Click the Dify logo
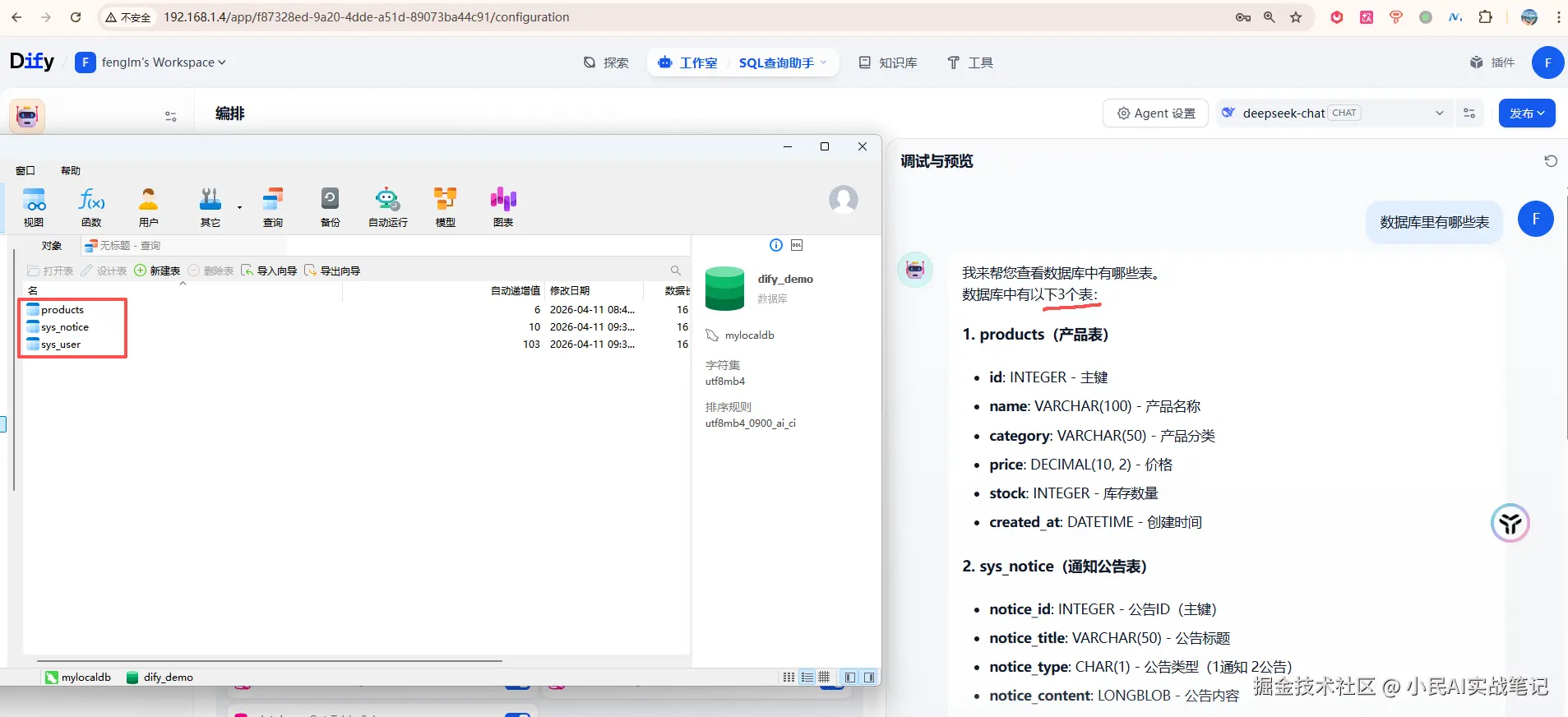The height and width of the screenshot is (717, 1568). pyautogui.click(x=31, y=61)
